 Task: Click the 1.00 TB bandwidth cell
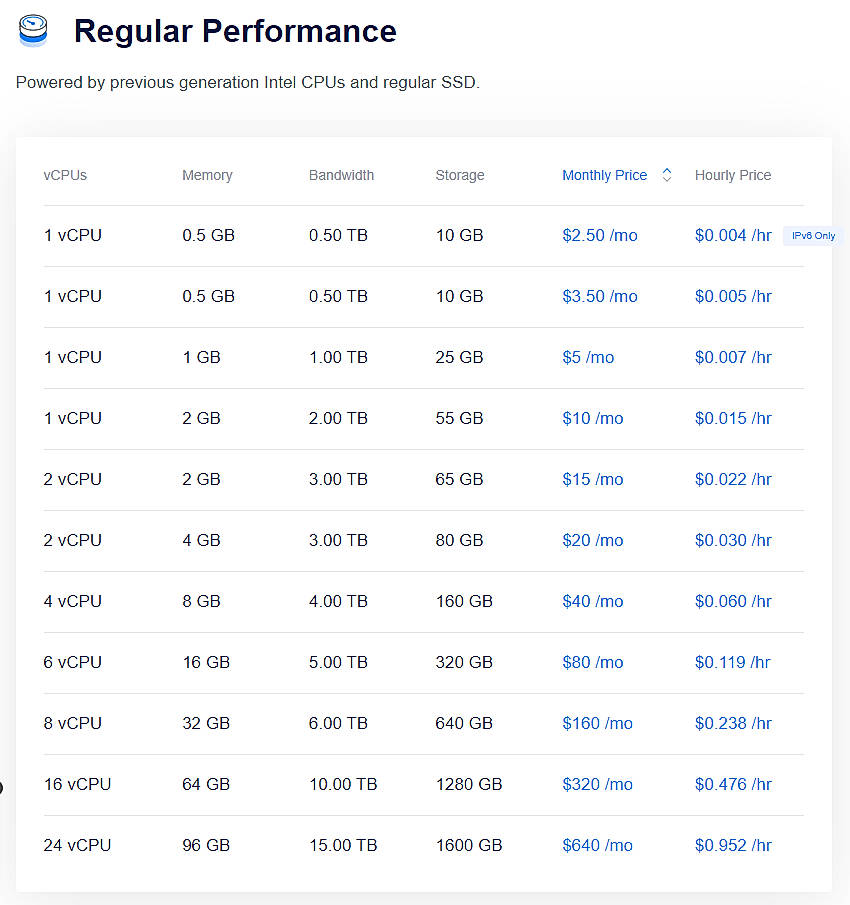(x=338, y=357)
